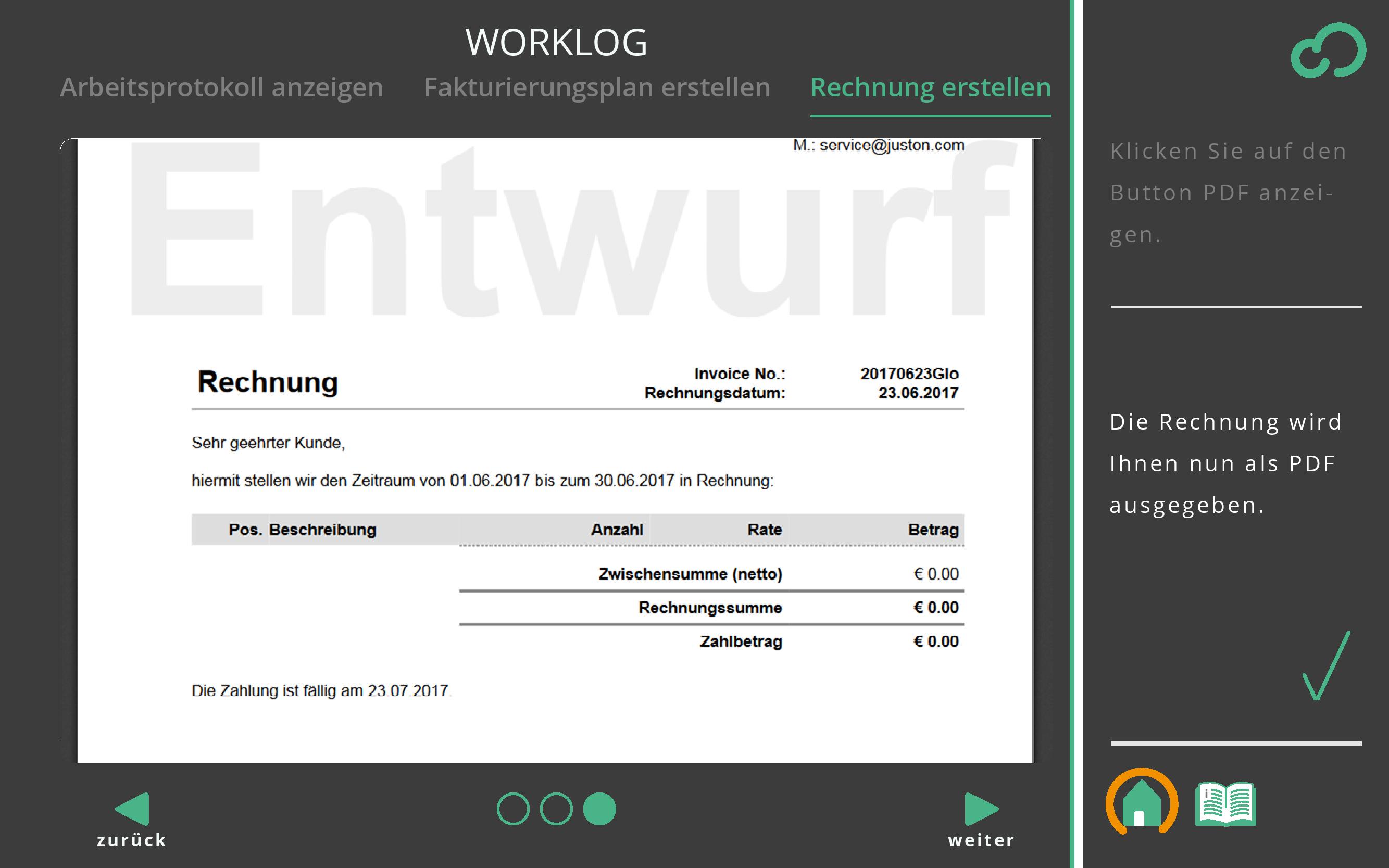Select the first step indicator circle
This screenshot has width=1389, height=868.
coord(513,809)
